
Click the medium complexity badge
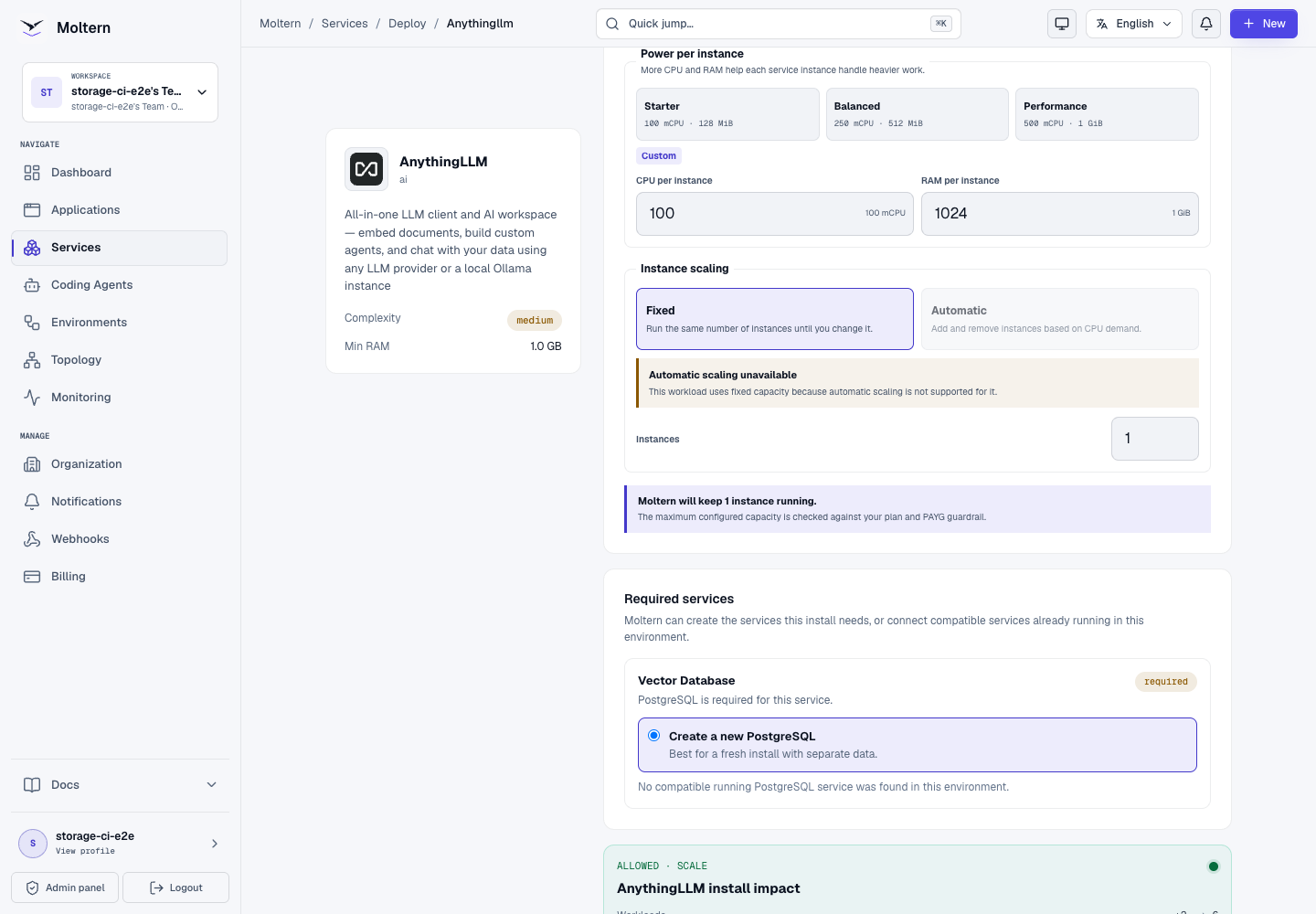535,320
